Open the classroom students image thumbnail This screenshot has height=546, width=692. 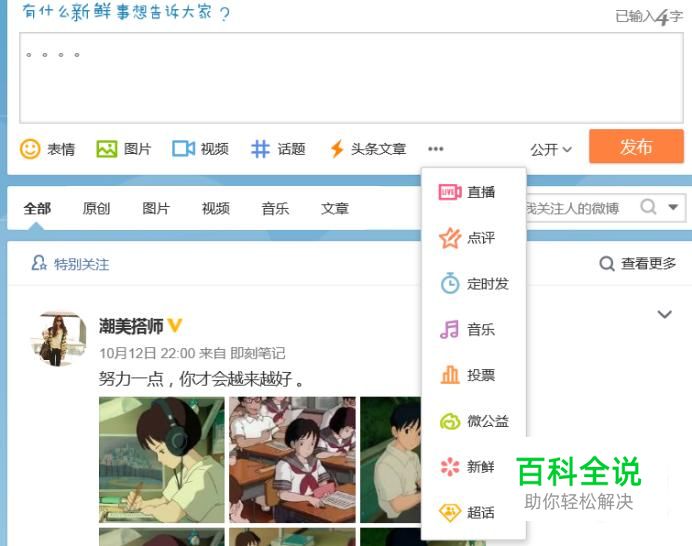(x=292, y=460)
